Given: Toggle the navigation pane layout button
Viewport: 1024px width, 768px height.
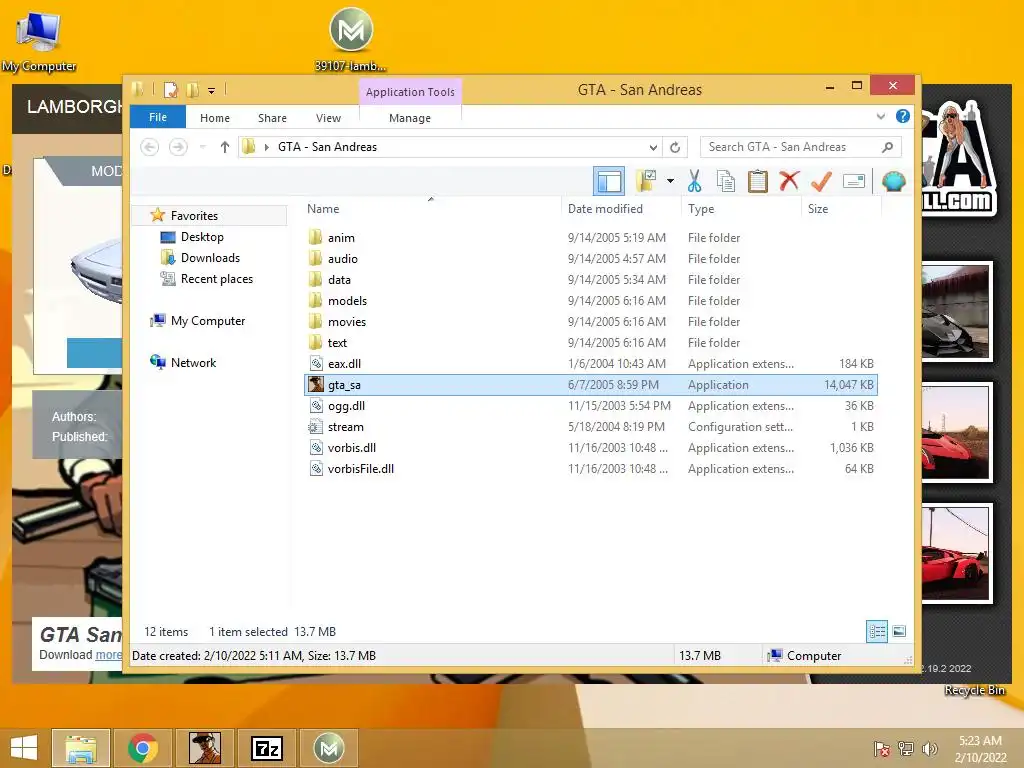Looking at the screenshot, I should point(609,181).
